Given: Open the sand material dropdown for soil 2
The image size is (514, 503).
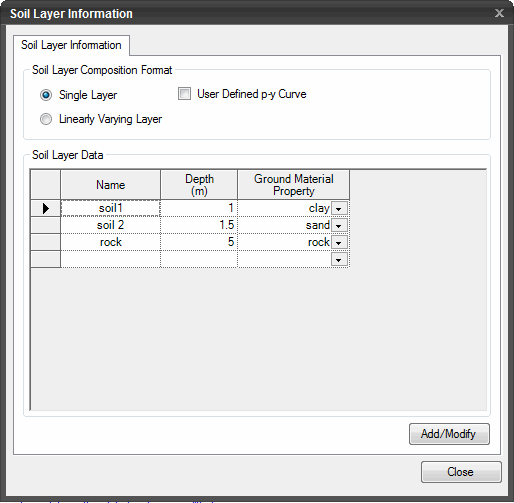Looking at the screenshot, I should click(x=339, y=226).
